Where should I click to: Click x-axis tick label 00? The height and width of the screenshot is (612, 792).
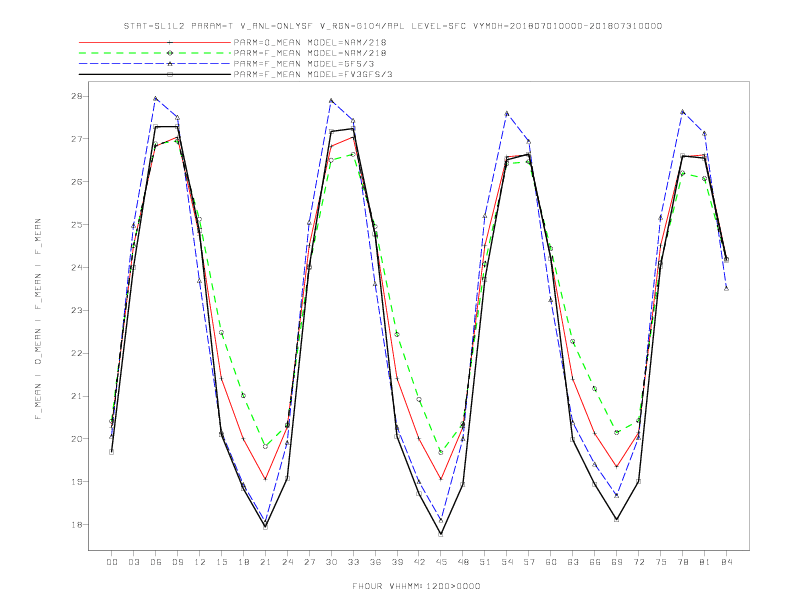[112, 562]
